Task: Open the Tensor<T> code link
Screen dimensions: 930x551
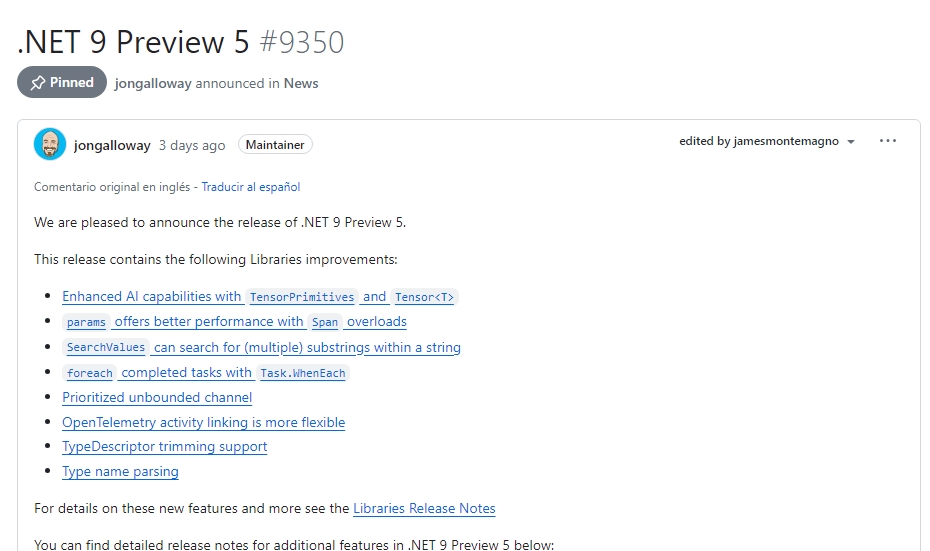Action: coord(424,297)
